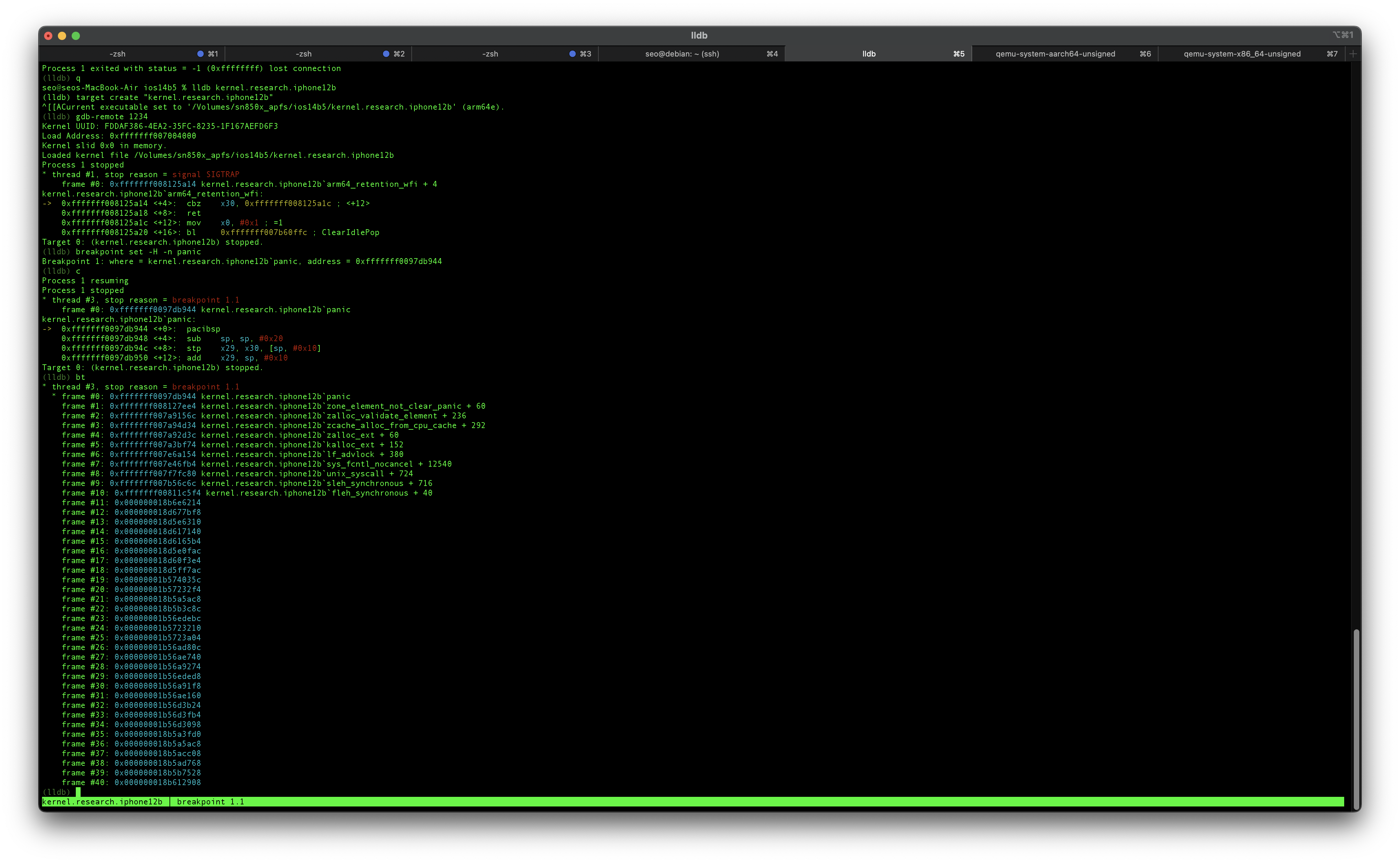Click frame #6 lf_advlock line
The image size is (1400, 863).
click(232, 455)
